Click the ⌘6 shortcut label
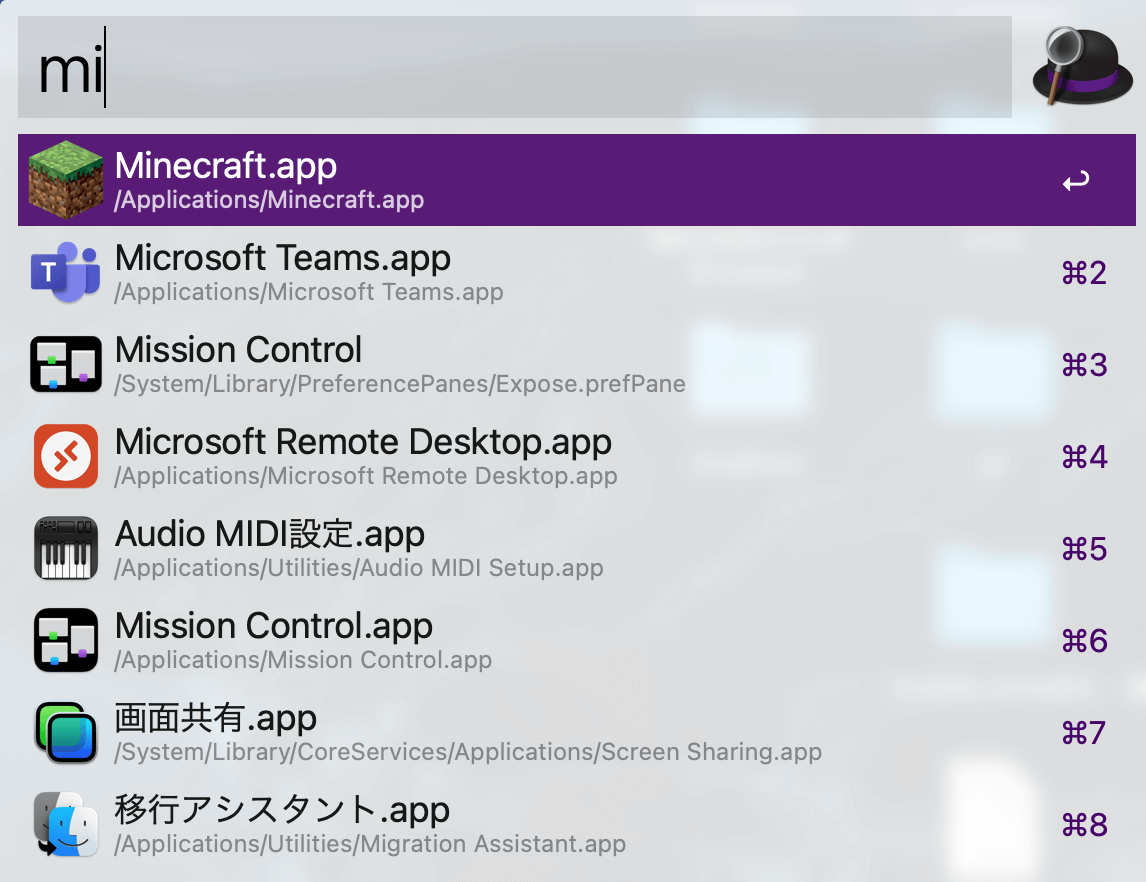Viewport: 1146px width, 882px height. [1085, 642]
